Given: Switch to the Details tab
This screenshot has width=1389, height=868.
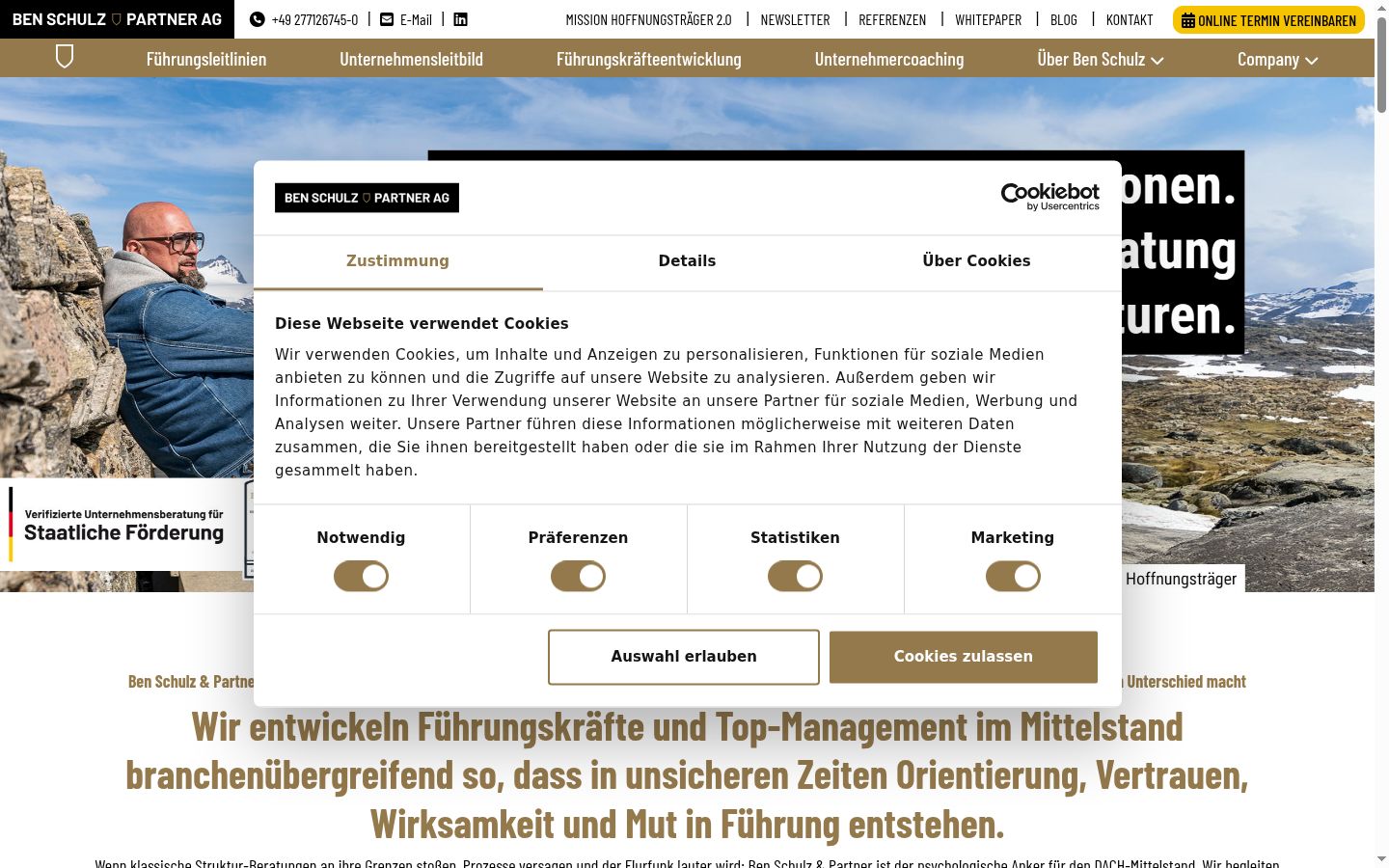Looking at the screenshot, I should click(x=687, y=261).
